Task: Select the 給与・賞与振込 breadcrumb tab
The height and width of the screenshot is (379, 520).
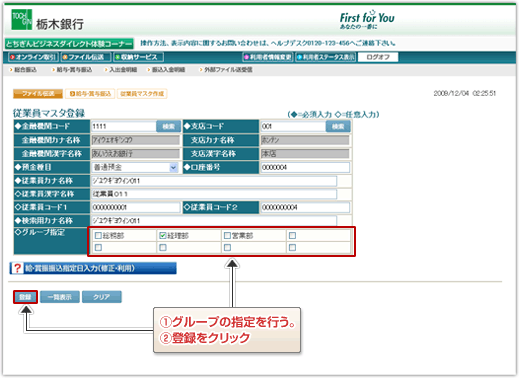Action: coord(90,94)
